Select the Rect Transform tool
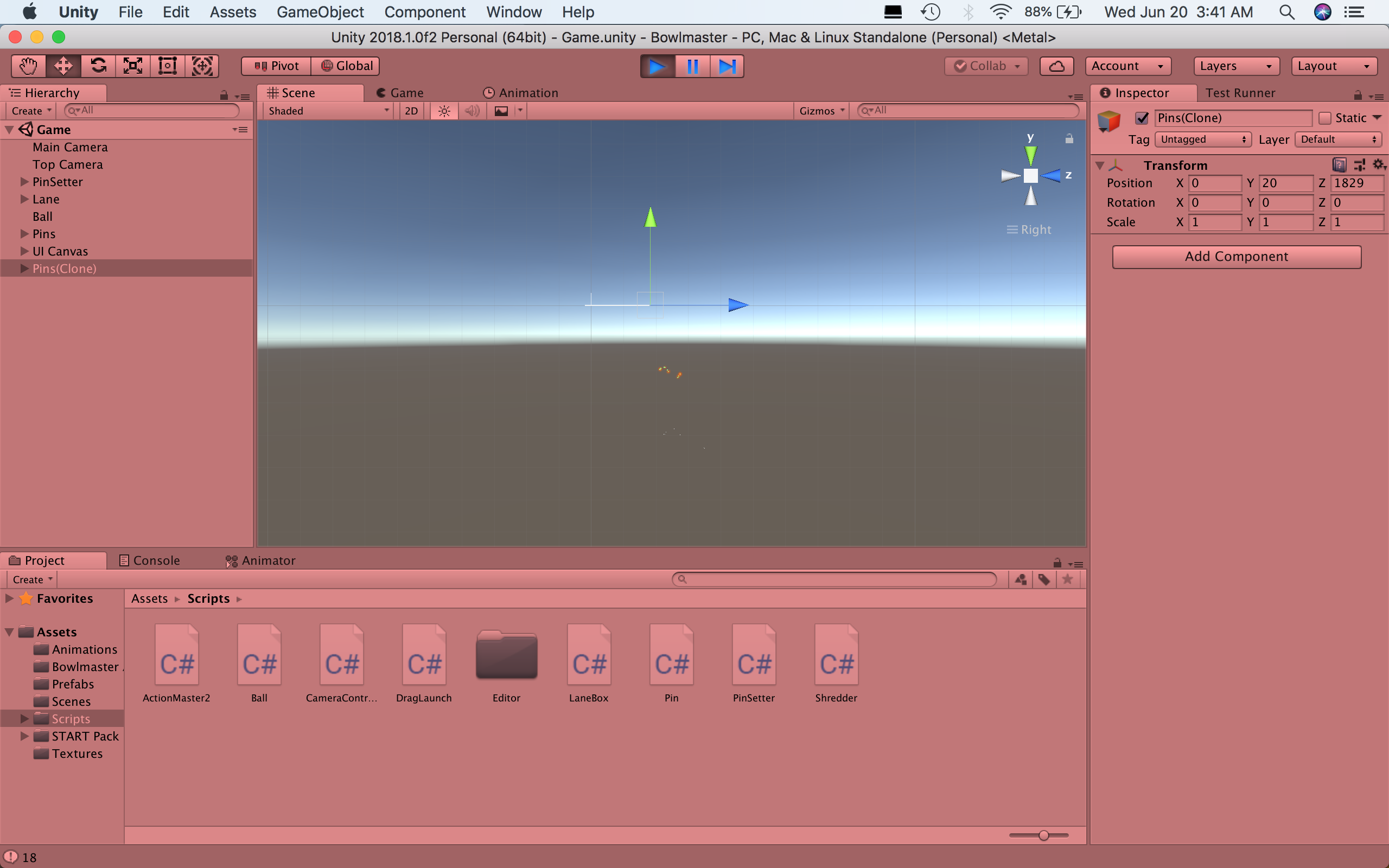The image size is (1389, 868). (167, 66)
